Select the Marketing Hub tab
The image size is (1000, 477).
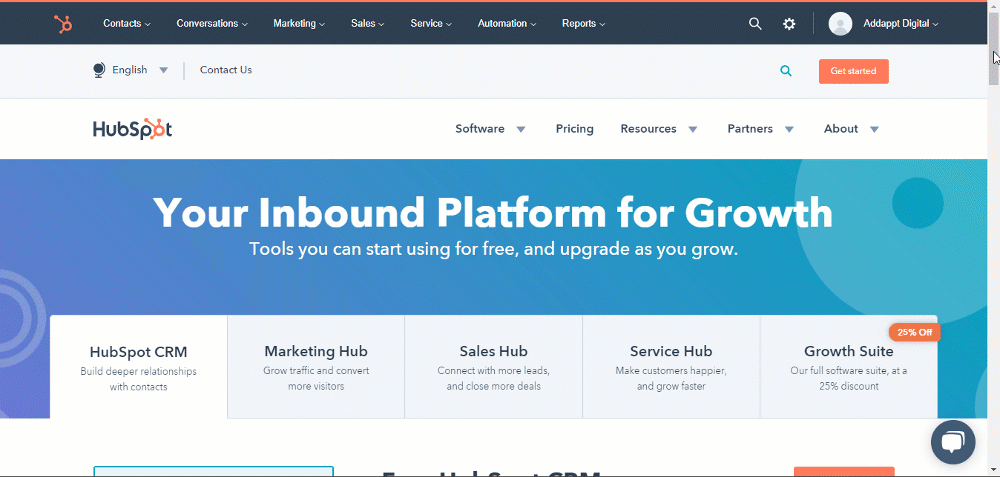coord(316,367)
